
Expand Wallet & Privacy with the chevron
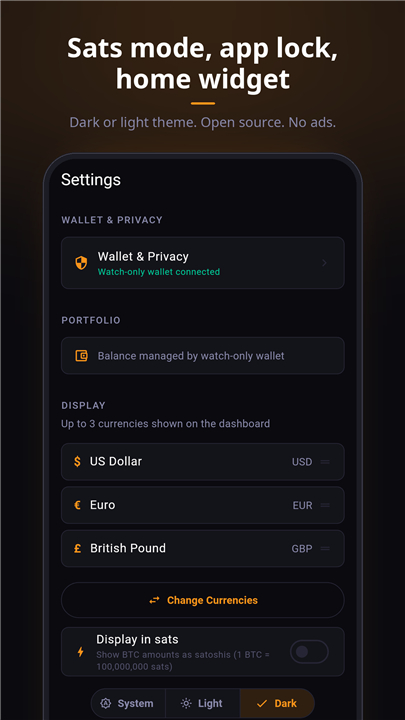click(324, 263)
